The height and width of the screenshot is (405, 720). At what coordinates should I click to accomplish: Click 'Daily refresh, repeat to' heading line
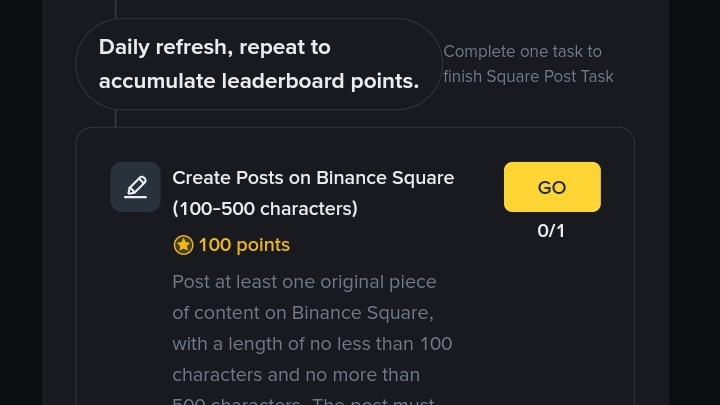pyautogui.click(x=215, y=47)
